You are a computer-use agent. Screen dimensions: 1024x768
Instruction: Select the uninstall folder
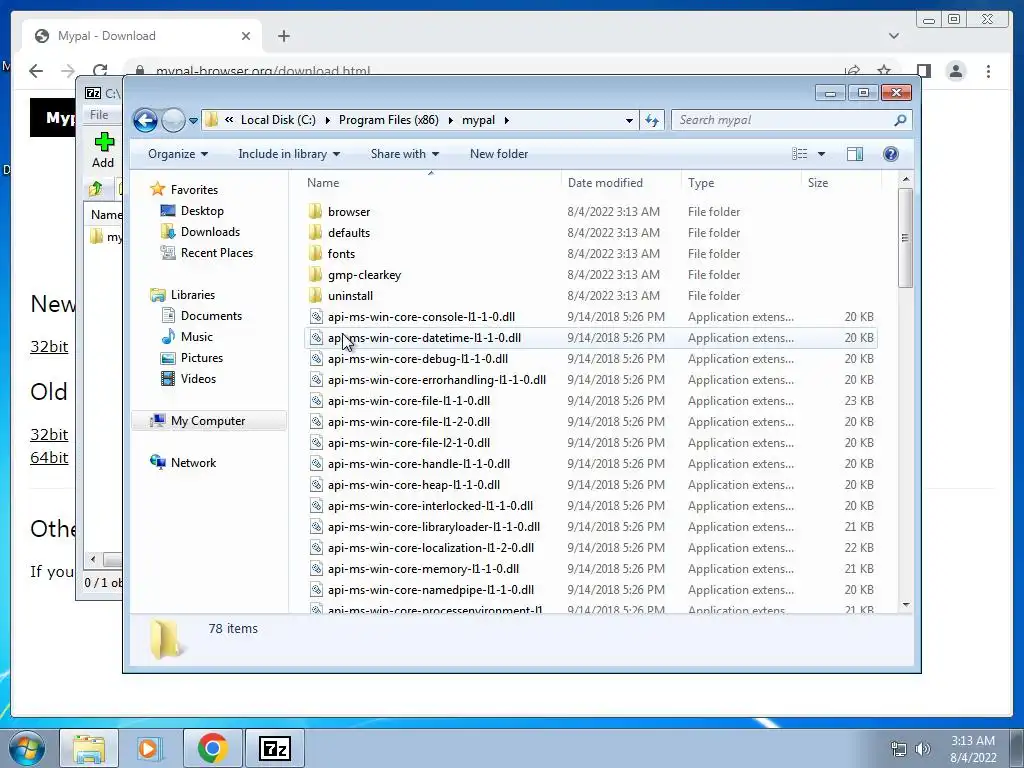click(x=350, y=296)
